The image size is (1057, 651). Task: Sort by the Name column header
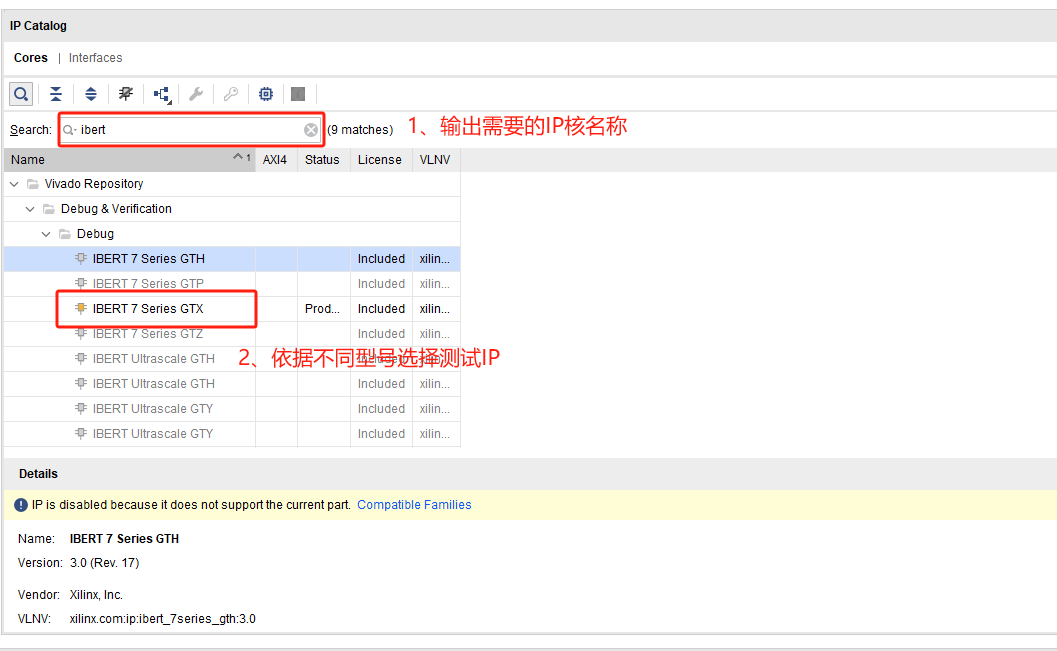129,160
